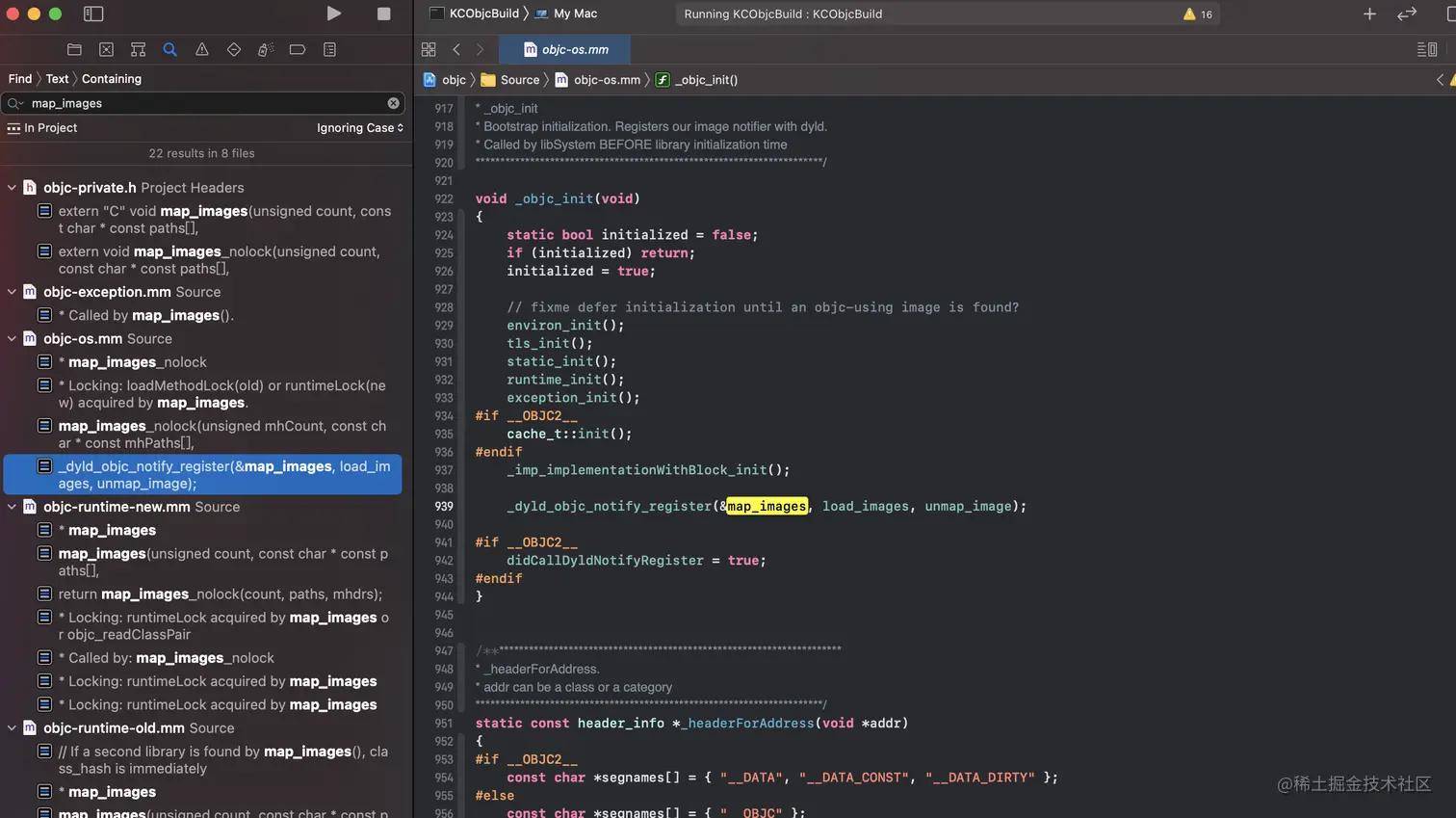
Task: Change the Ignoring Case option
Action: [360, 127]
